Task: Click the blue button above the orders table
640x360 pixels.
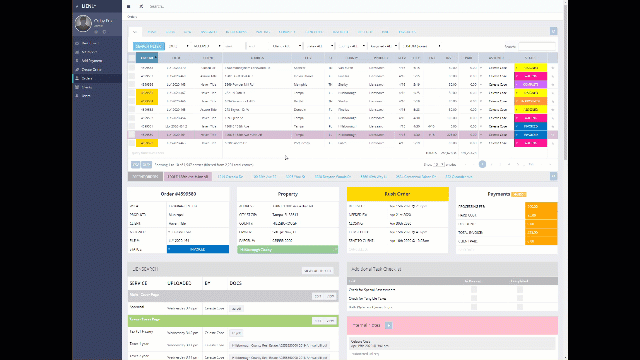Action: coord(149,46)
